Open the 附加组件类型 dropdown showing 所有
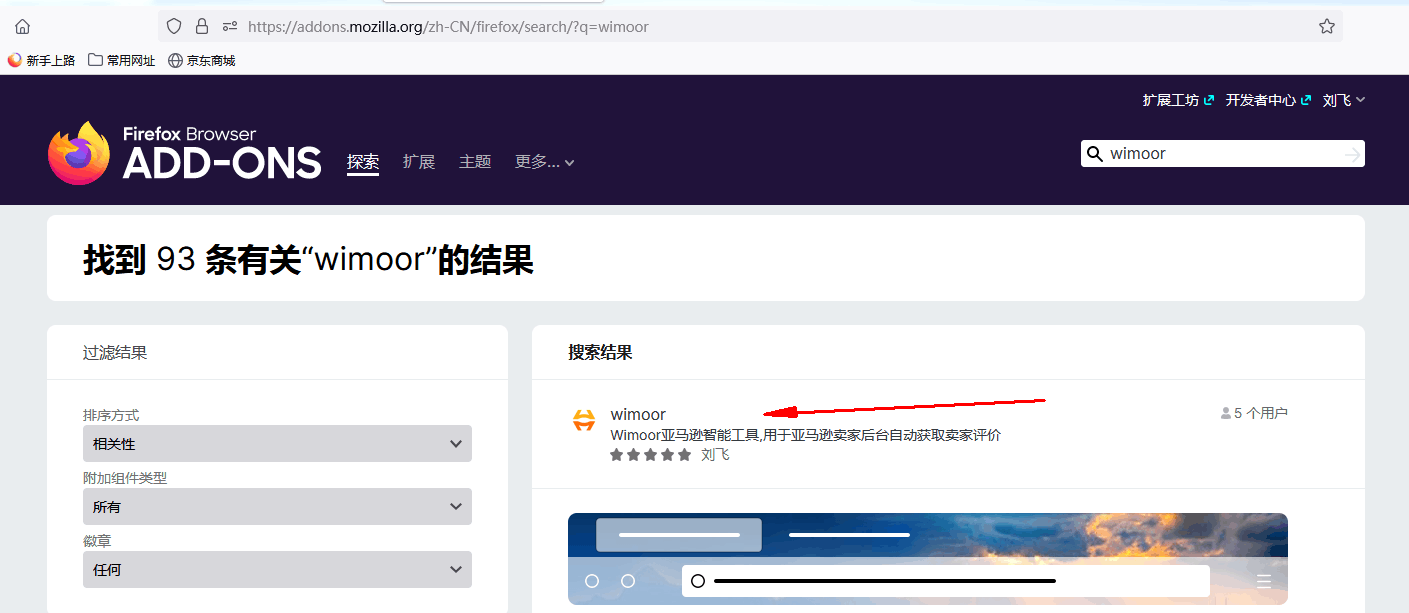This screenshot has width=1409, height=613. [x=277, y=506]
